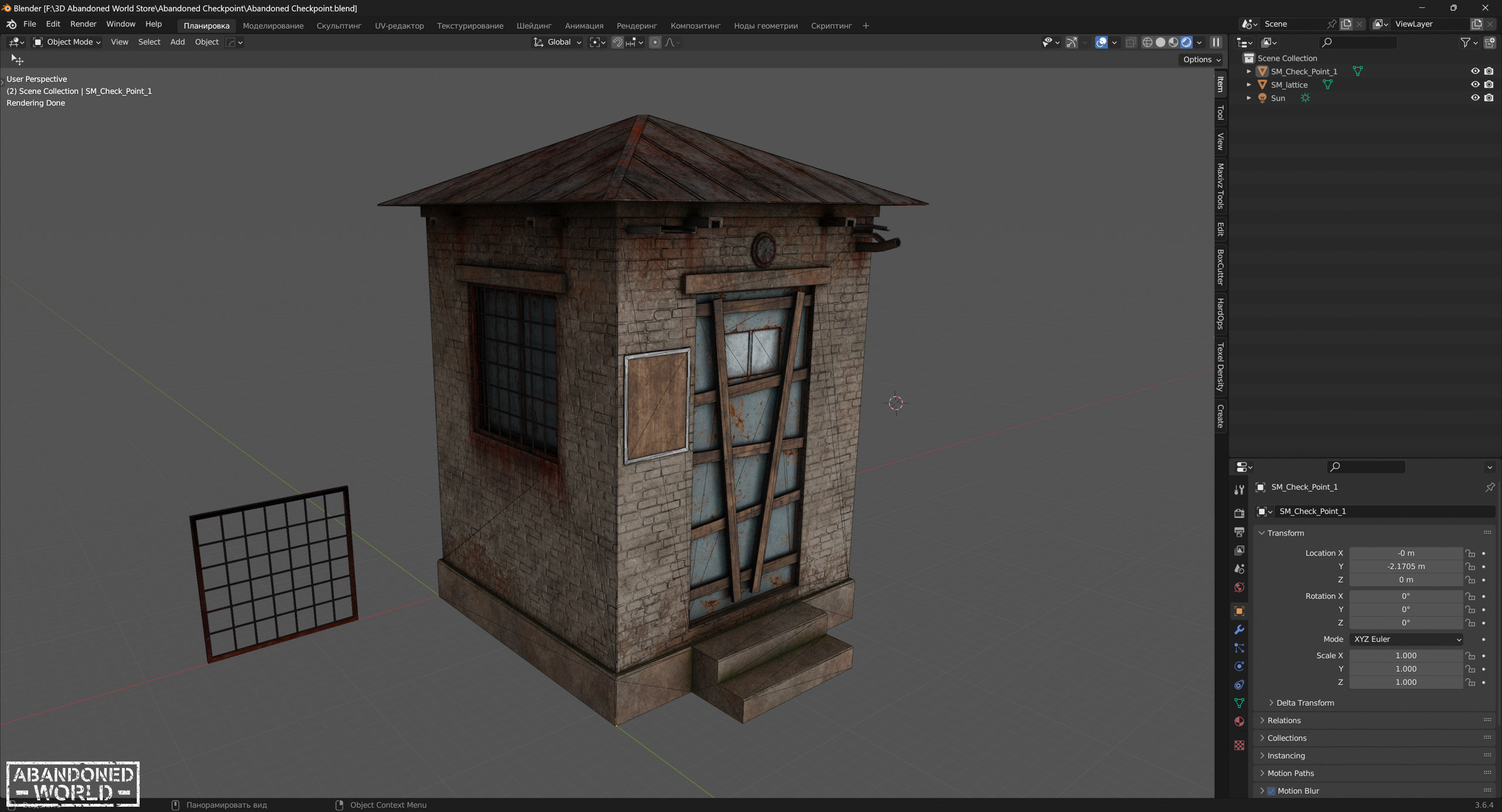The width and height of the screenshot is (1502, 812).
Task: Toggle X-Ray display button
Action: tap(1131, 42)
